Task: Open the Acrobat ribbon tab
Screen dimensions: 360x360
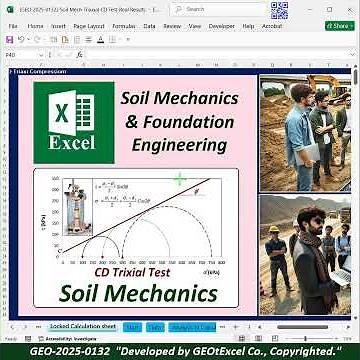Action: (x=272, y=26)
